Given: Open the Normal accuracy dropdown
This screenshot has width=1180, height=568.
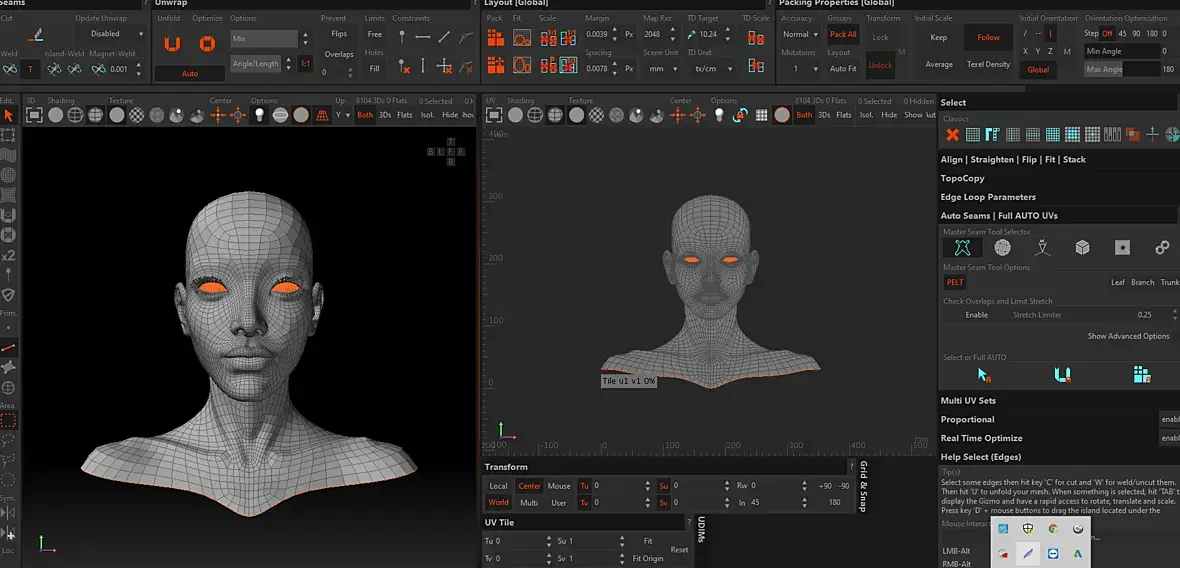Looking at the screenshot, I should click(x=799, y=34).
